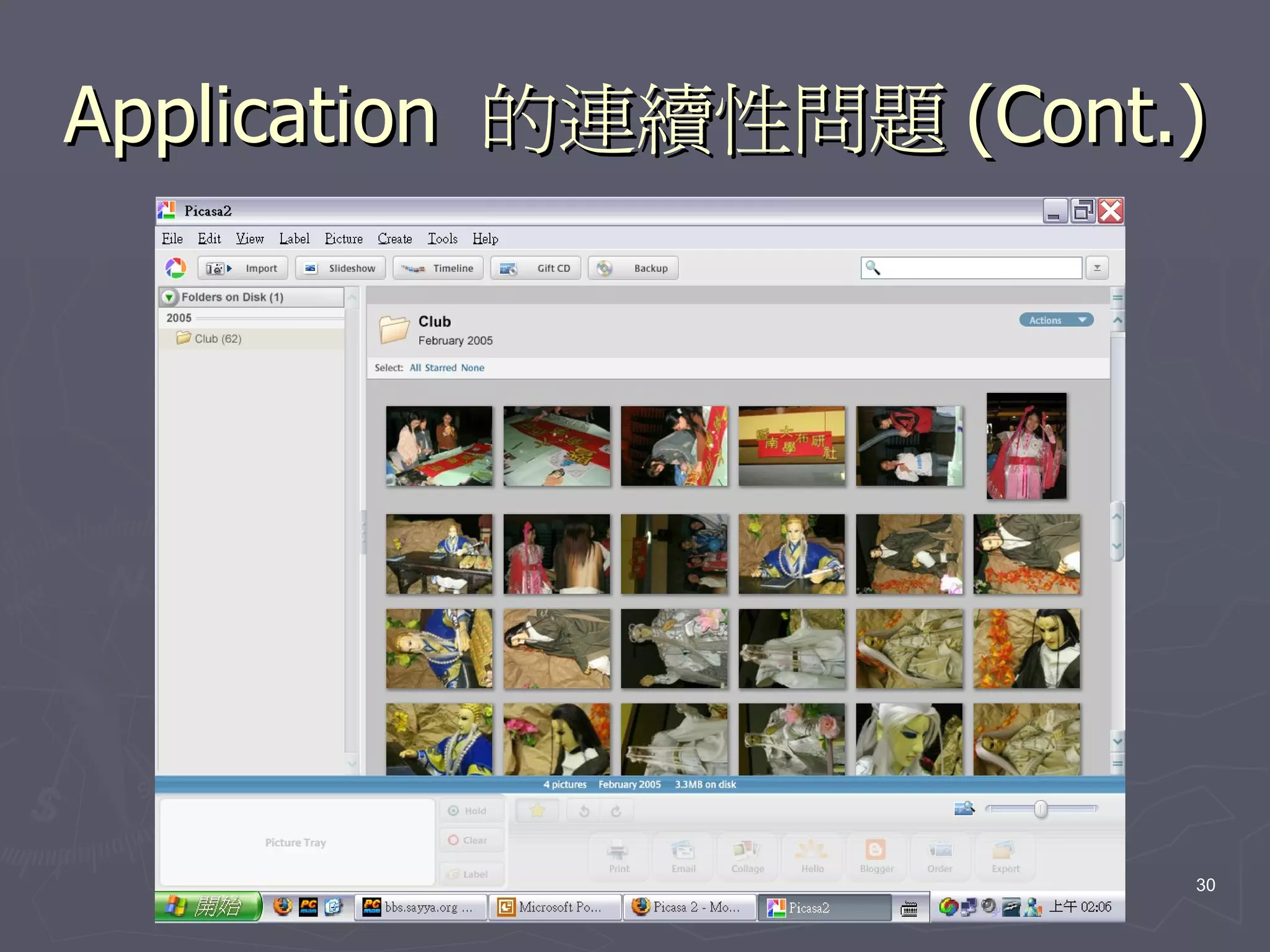Create a Gift CD

pyautogui.click(x=535, y=268)
